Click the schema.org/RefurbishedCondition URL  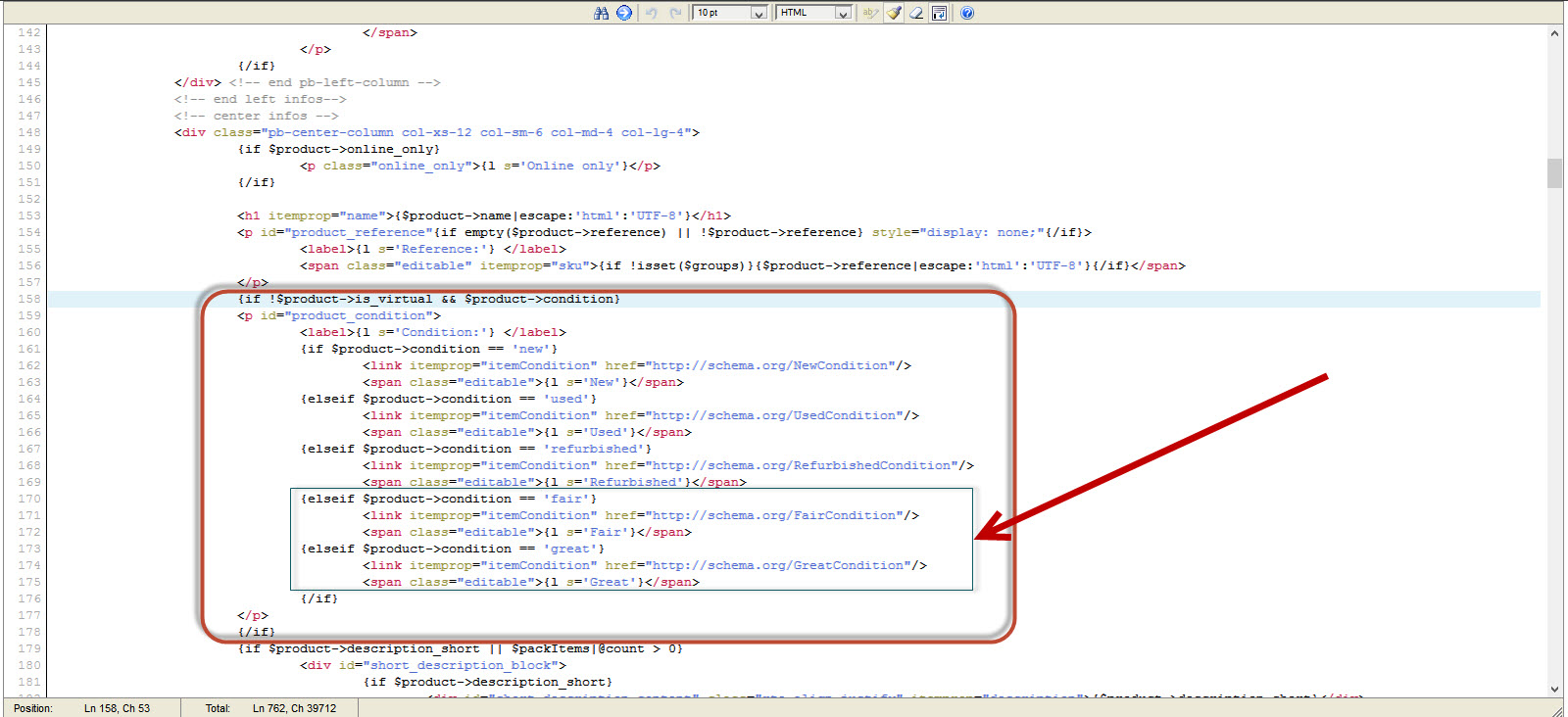801,465
